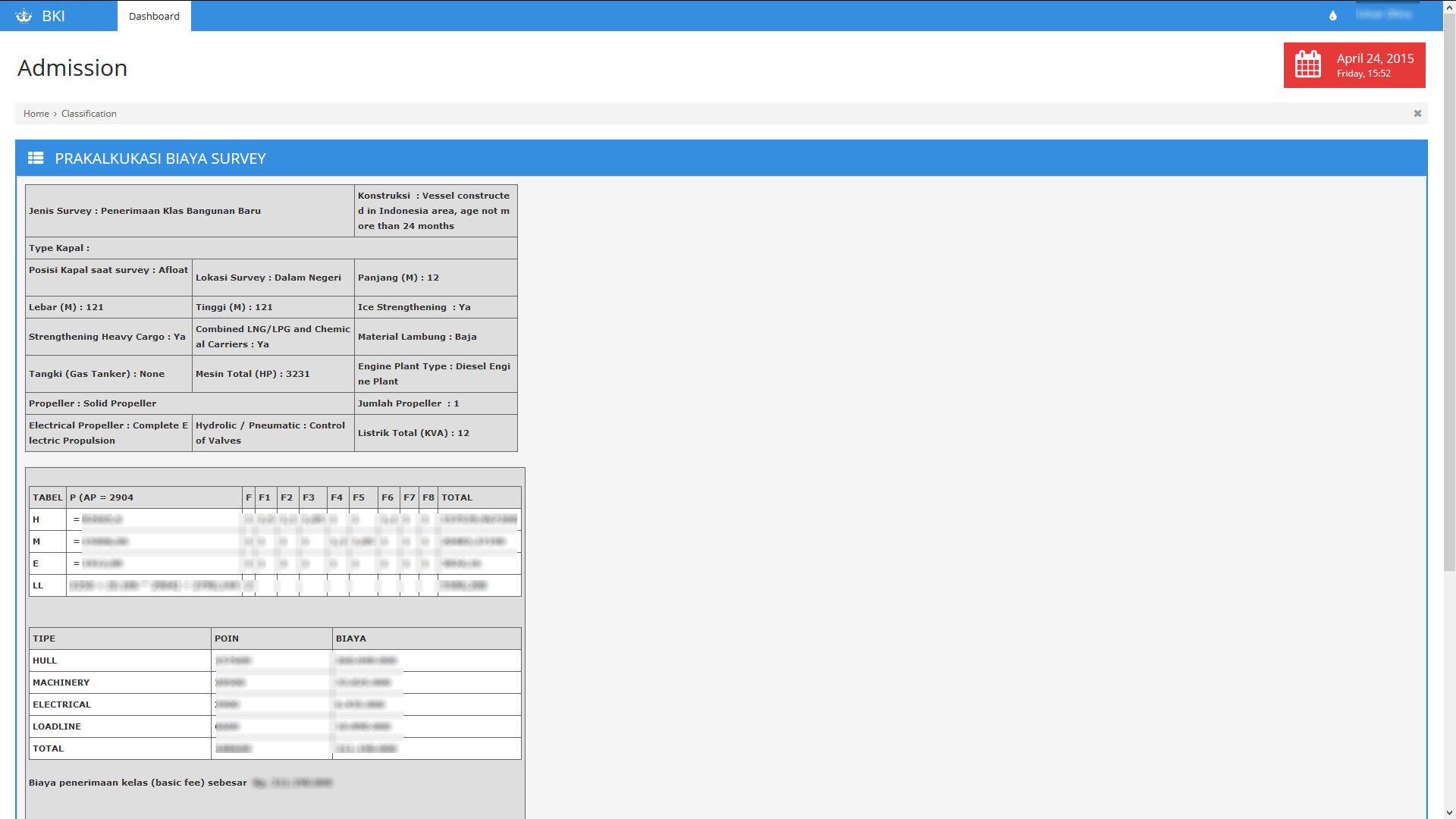Open the blurred user account menu

click(1384, 14)
